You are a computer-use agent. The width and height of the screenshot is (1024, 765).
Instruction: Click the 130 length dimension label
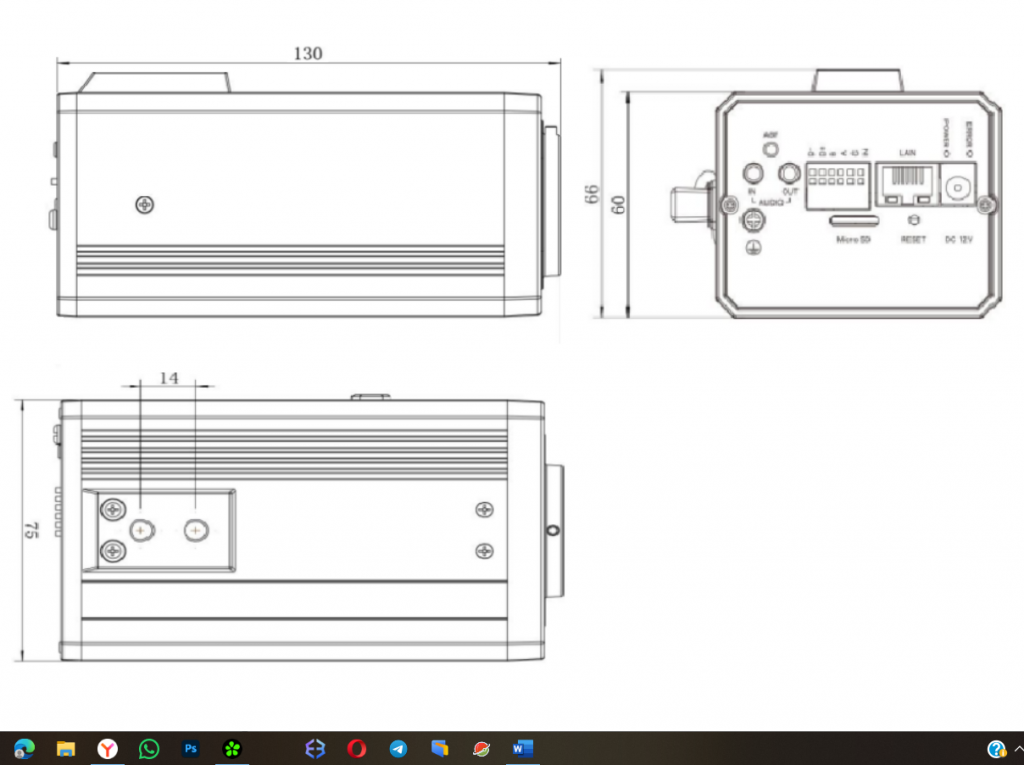pyautogui.click(x=308, y=53)
